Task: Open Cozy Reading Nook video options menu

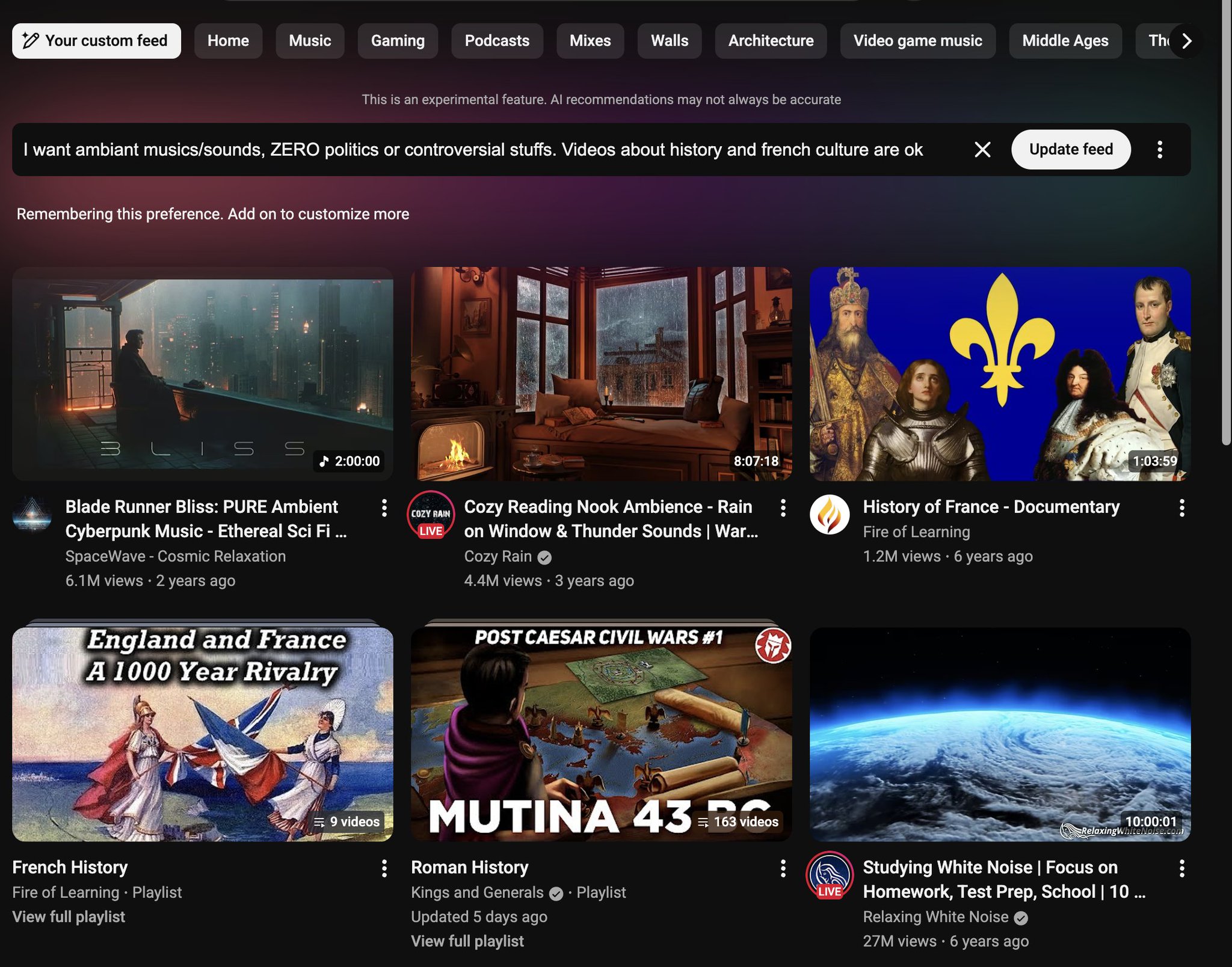Action: coord(783,508)
